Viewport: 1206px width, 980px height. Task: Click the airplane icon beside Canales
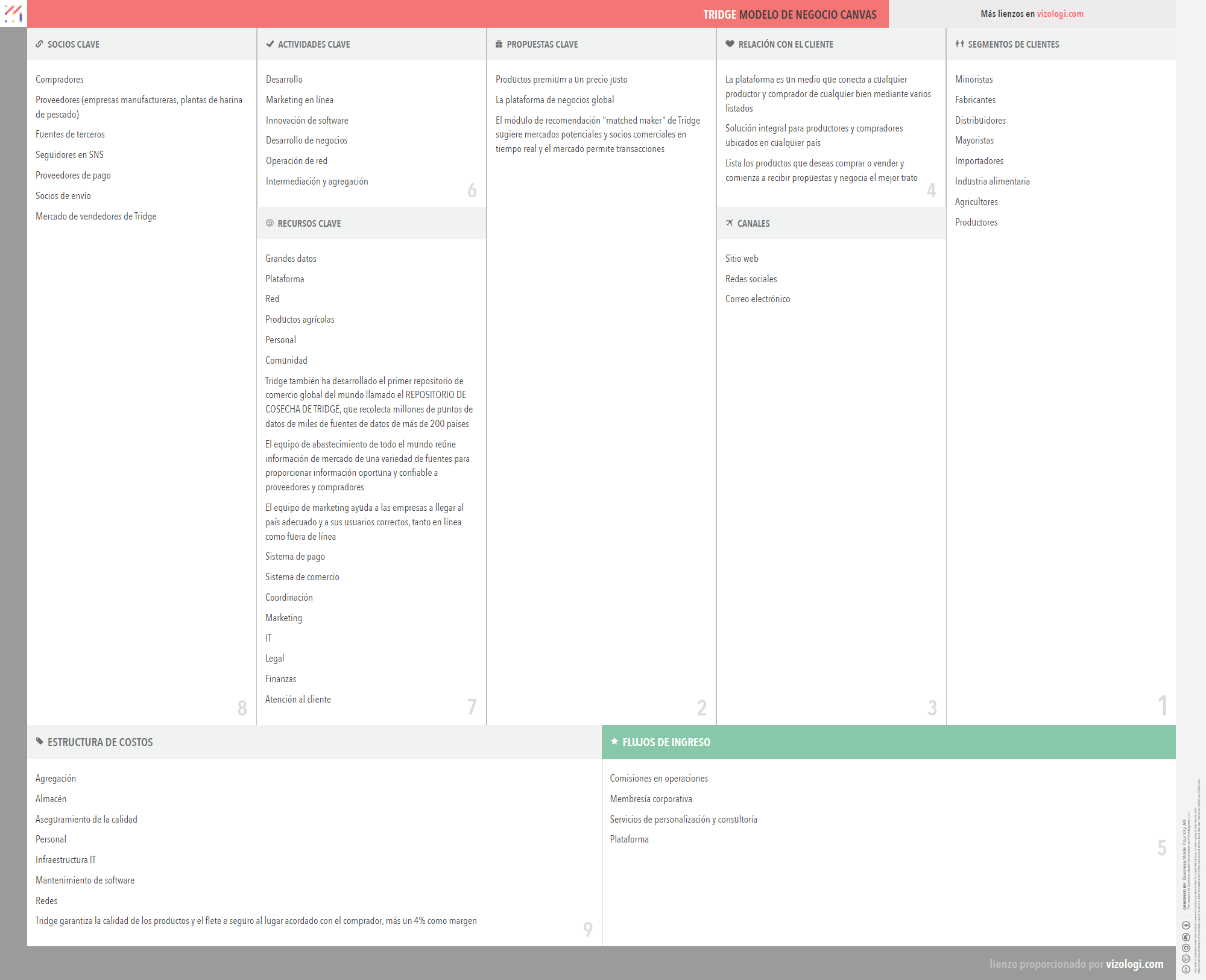729,223
